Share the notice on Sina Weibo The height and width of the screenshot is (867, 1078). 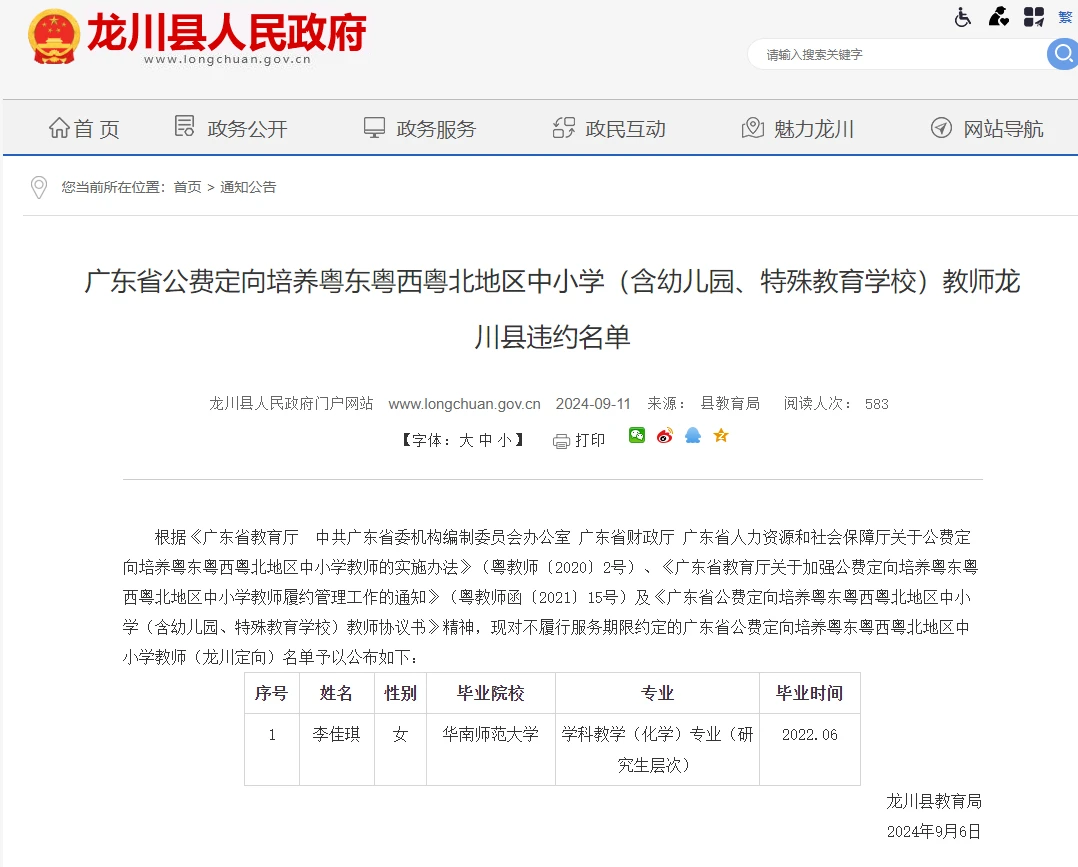(664, 438)
